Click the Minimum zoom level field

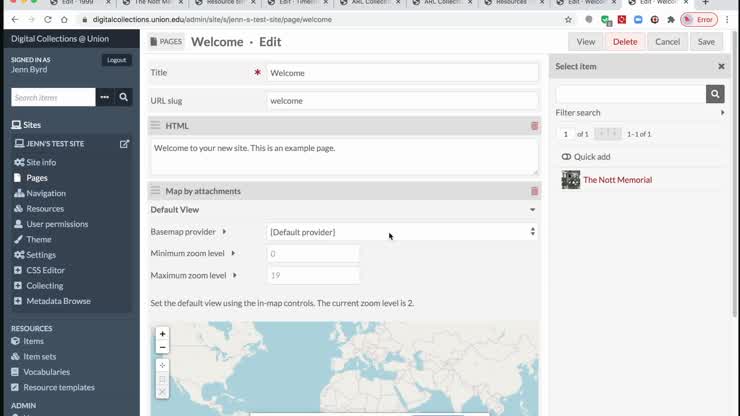[x=312, y=254]
